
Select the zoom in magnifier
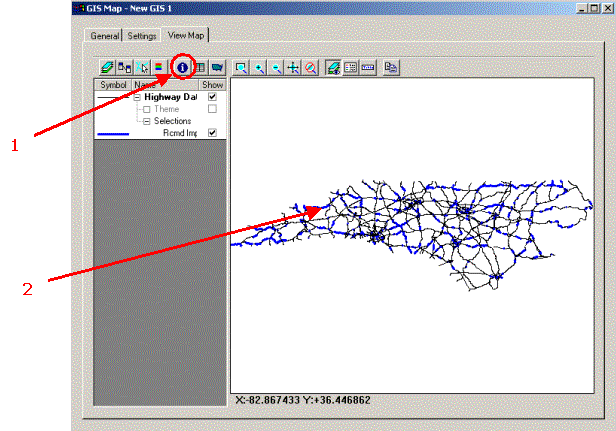tap(259, 68)
